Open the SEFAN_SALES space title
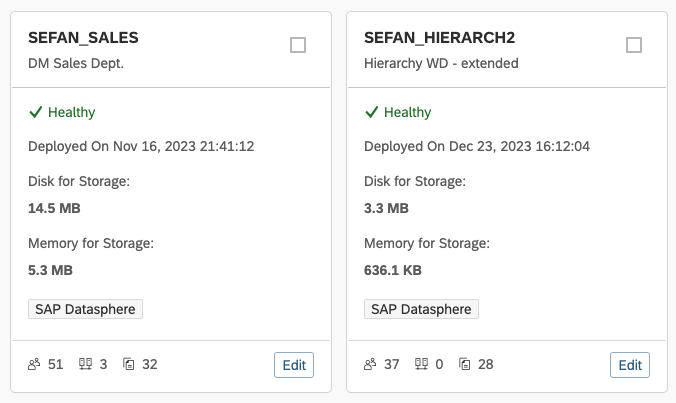 coord(83,38)
